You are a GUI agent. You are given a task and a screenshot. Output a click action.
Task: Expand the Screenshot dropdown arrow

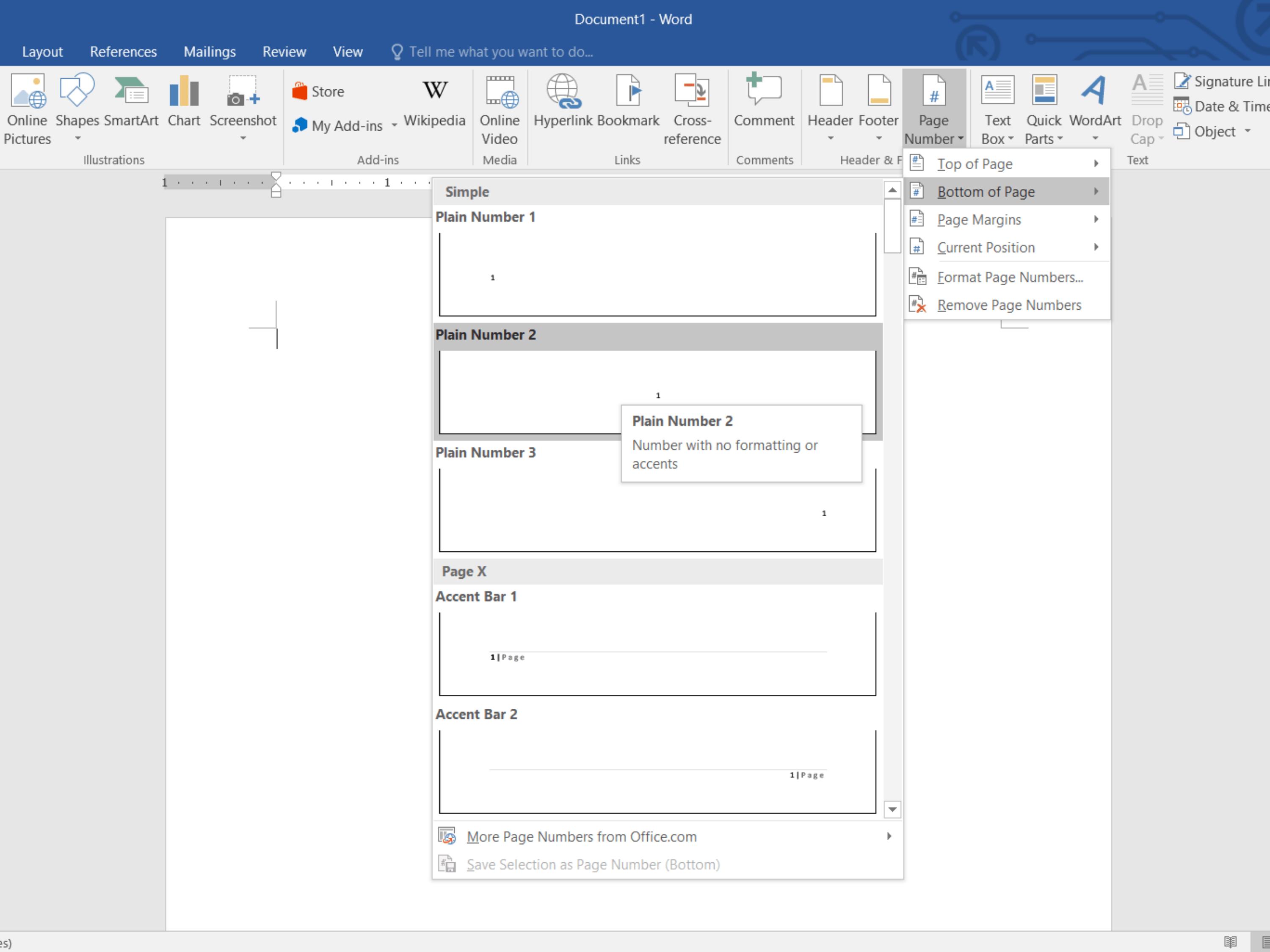pos(243,138)
